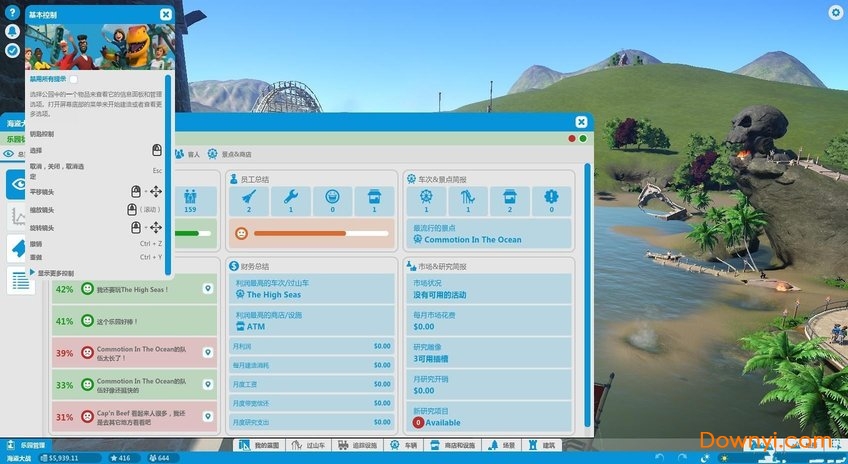
Task: Click the guest count 159 tile
Action: 190,201
